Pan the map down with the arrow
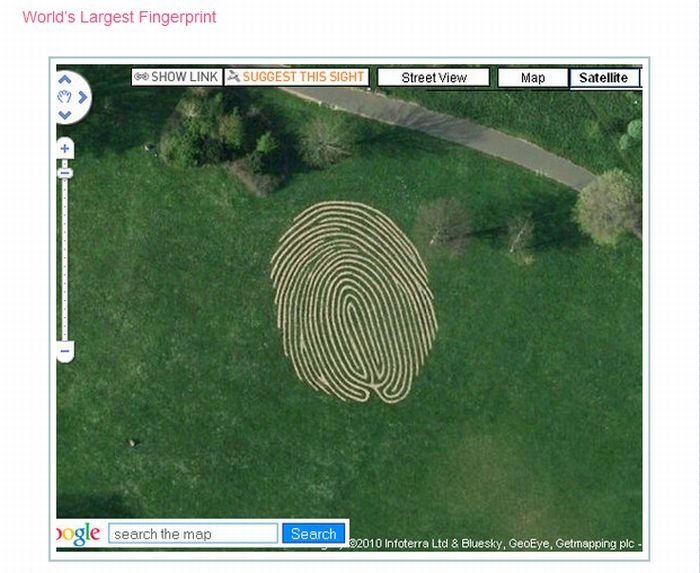Image resolution: width=700 pixels, height=573 pixels. pyautogui.click(x=65, y=115)
